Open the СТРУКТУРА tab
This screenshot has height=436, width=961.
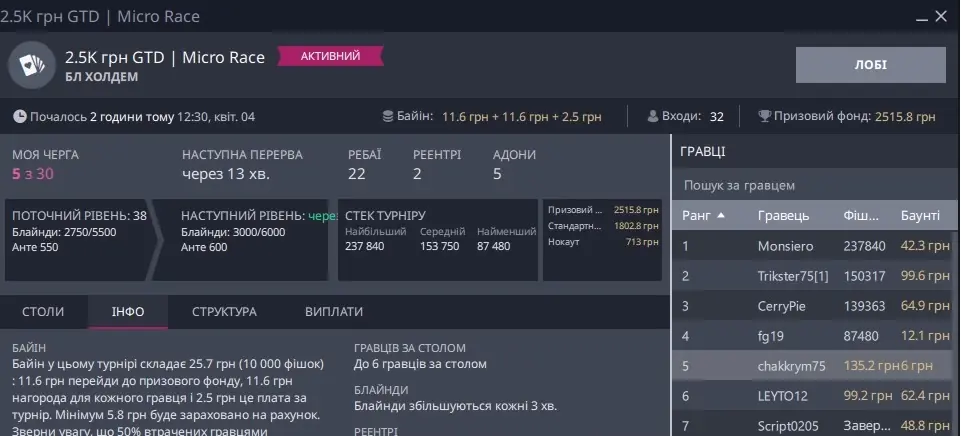(x=224, y=312)
